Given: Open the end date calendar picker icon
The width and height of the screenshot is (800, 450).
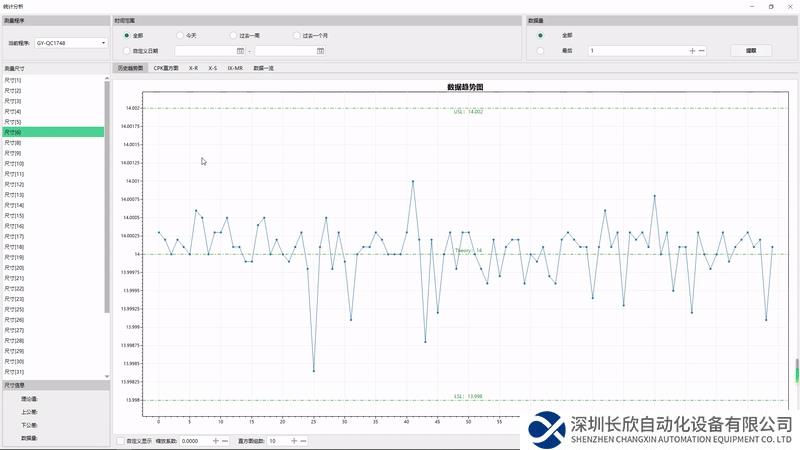Looking at the screenshot, I should pos(320,50).
